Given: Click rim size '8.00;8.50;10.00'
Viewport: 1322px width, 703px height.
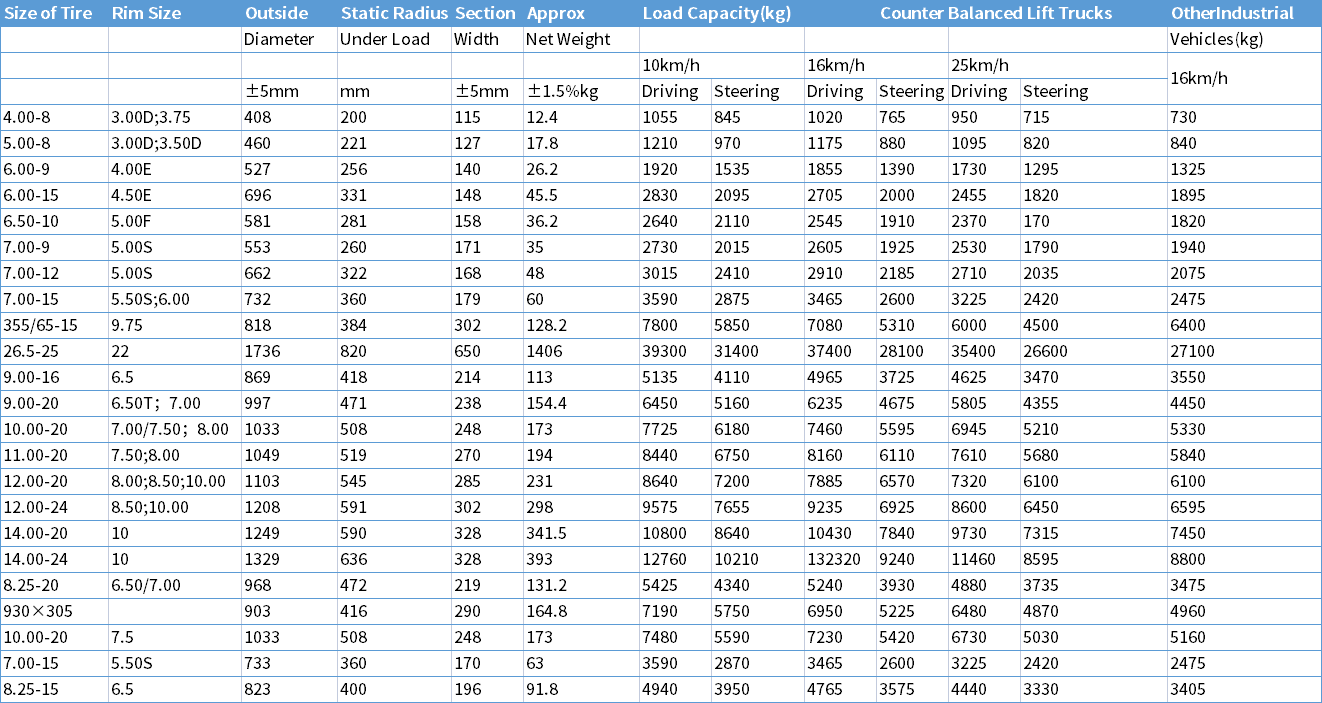Looking at the screenshot, I should [169, 482].
